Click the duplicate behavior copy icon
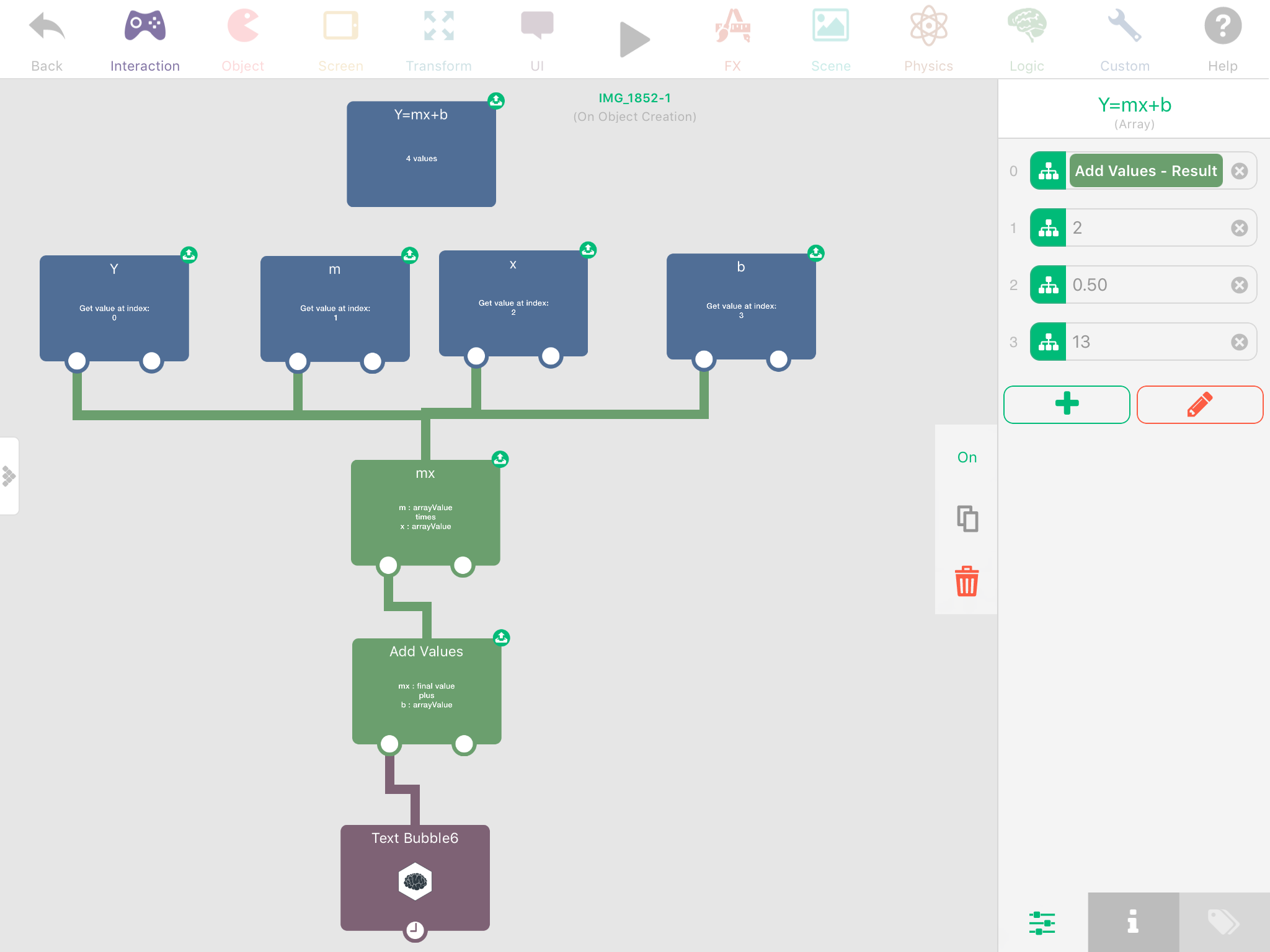1270x952 pixels. pos(967,519)
